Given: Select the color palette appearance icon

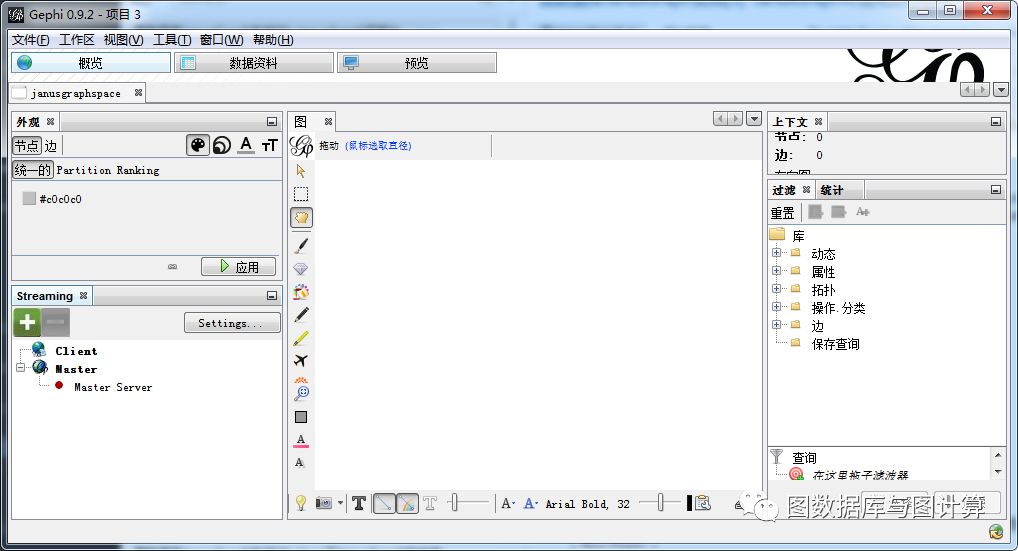Looking at the screenshot, I should pyautogui.click(x=197, y=145).
